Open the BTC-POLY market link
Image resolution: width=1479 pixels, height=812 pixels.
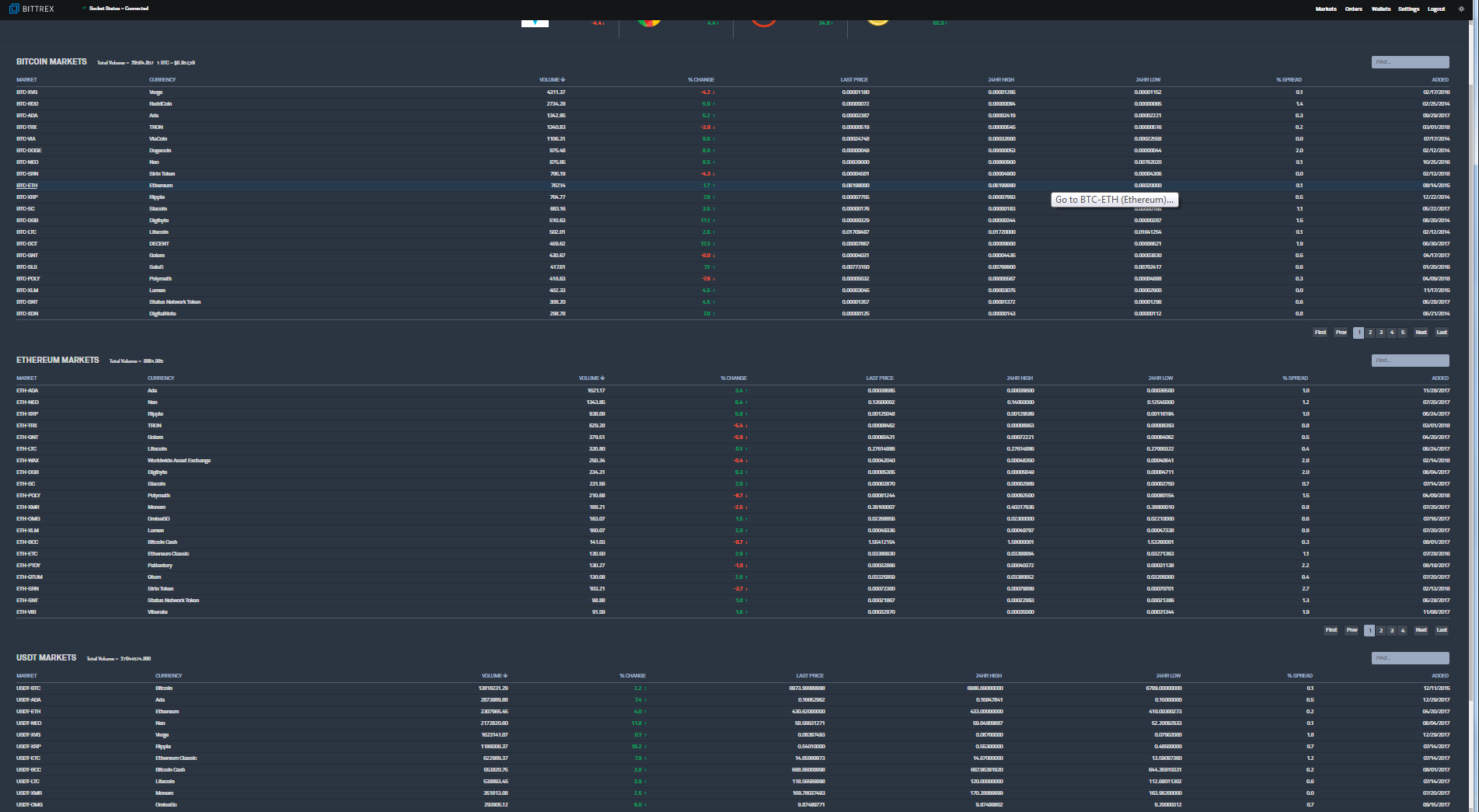28,279
